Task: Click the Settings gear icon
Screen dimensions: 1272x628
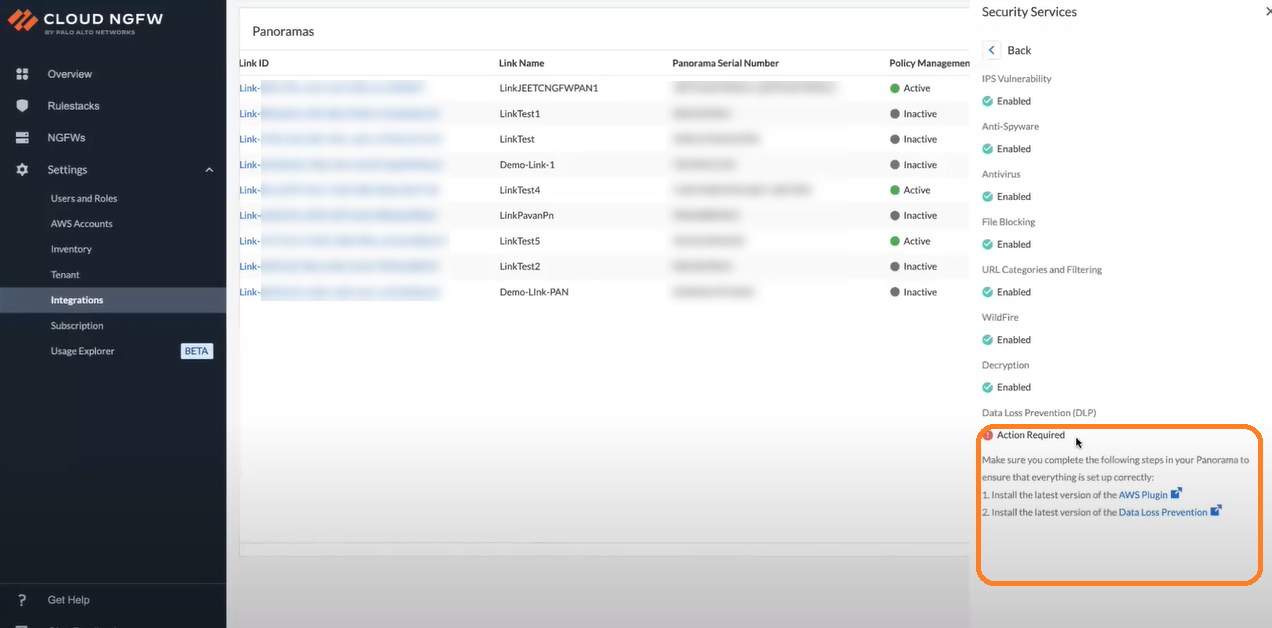Action: click(22, 170)
